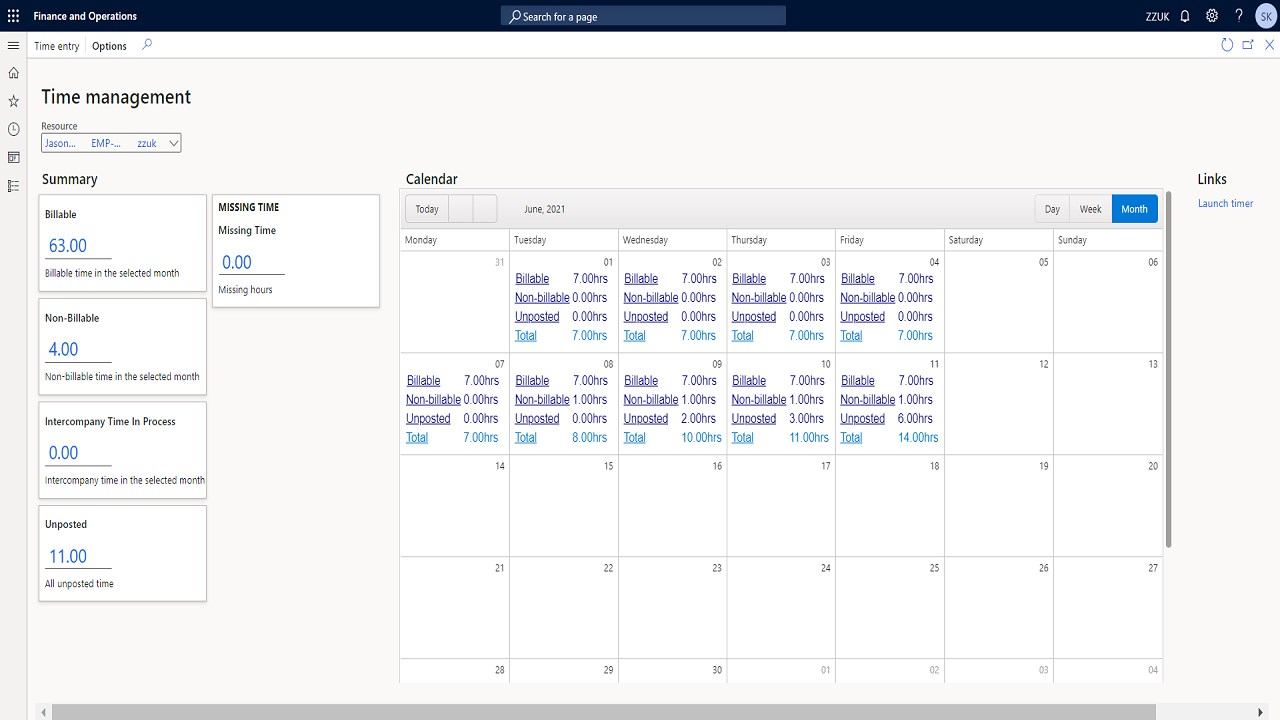The image size is (1280, 720).
Task: Open the Missing Time 0.00 tile
Action: tap(296, 251)
